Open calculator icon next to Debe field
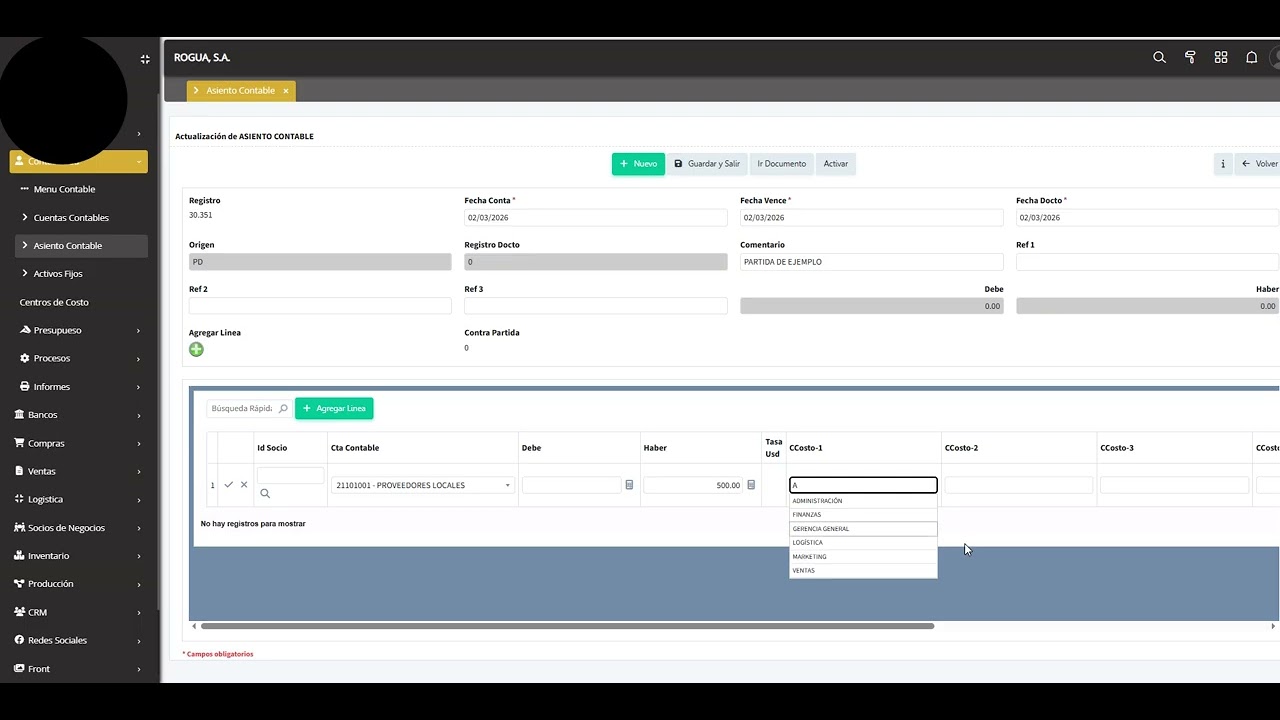The image size is (1280, 720). 629,485
